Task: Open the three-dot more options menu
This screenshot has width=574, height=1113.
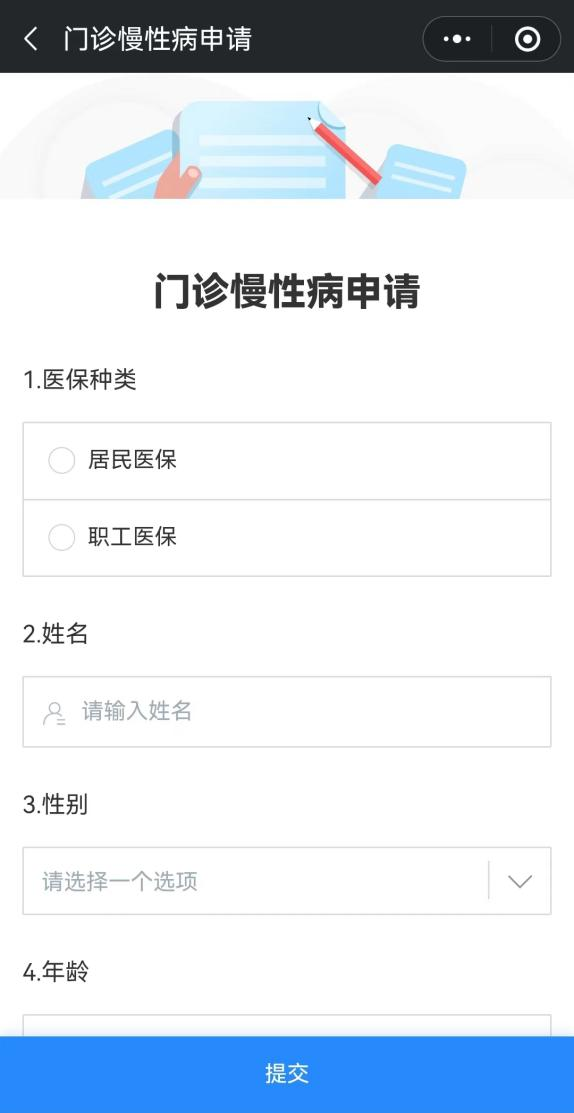Action: tap(457, 39)
